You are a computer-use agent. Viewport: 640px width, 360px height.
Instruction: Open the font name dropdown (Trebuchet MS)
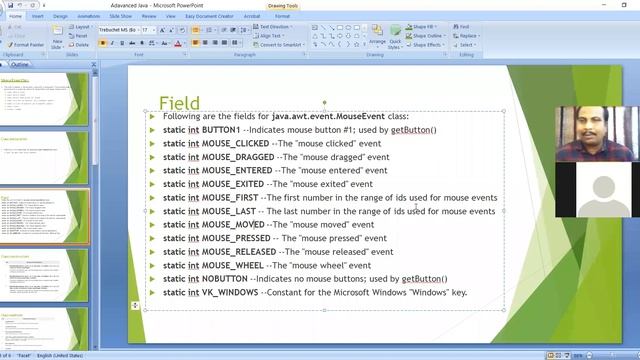pos(138,30)
